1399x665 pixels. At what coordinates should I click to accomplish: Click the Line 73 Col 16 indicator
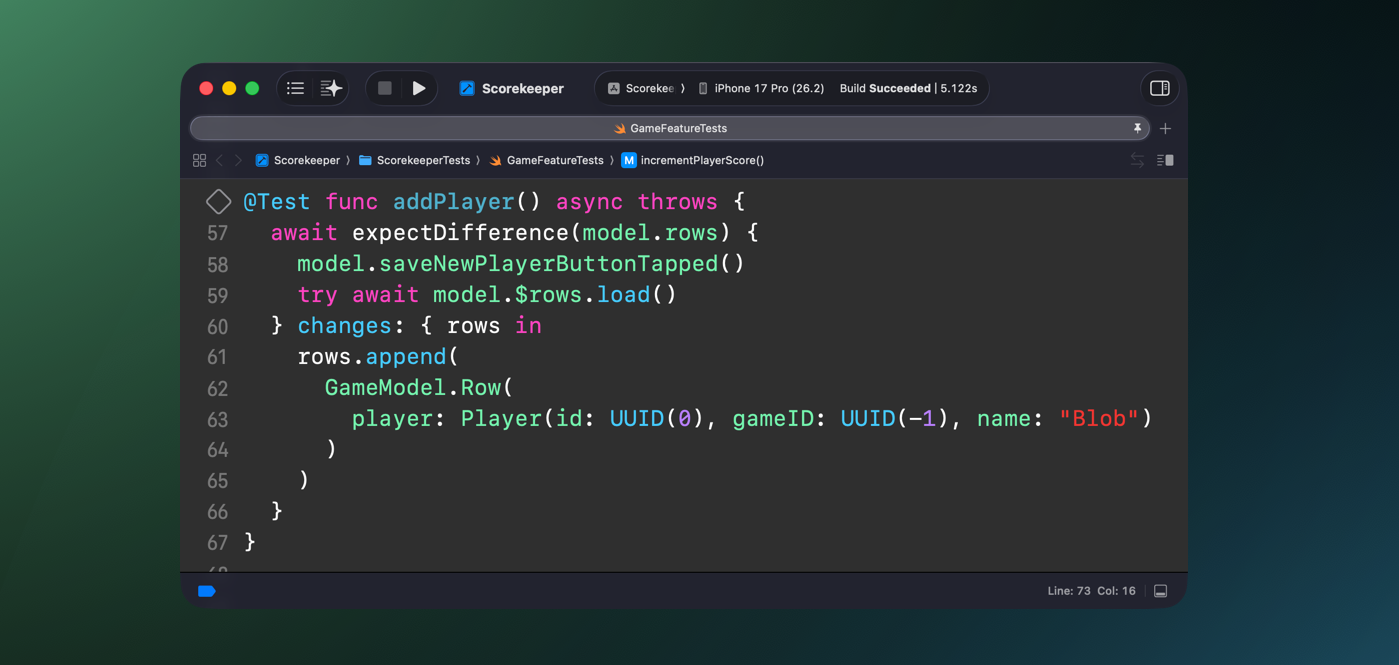pos(1091,591)
